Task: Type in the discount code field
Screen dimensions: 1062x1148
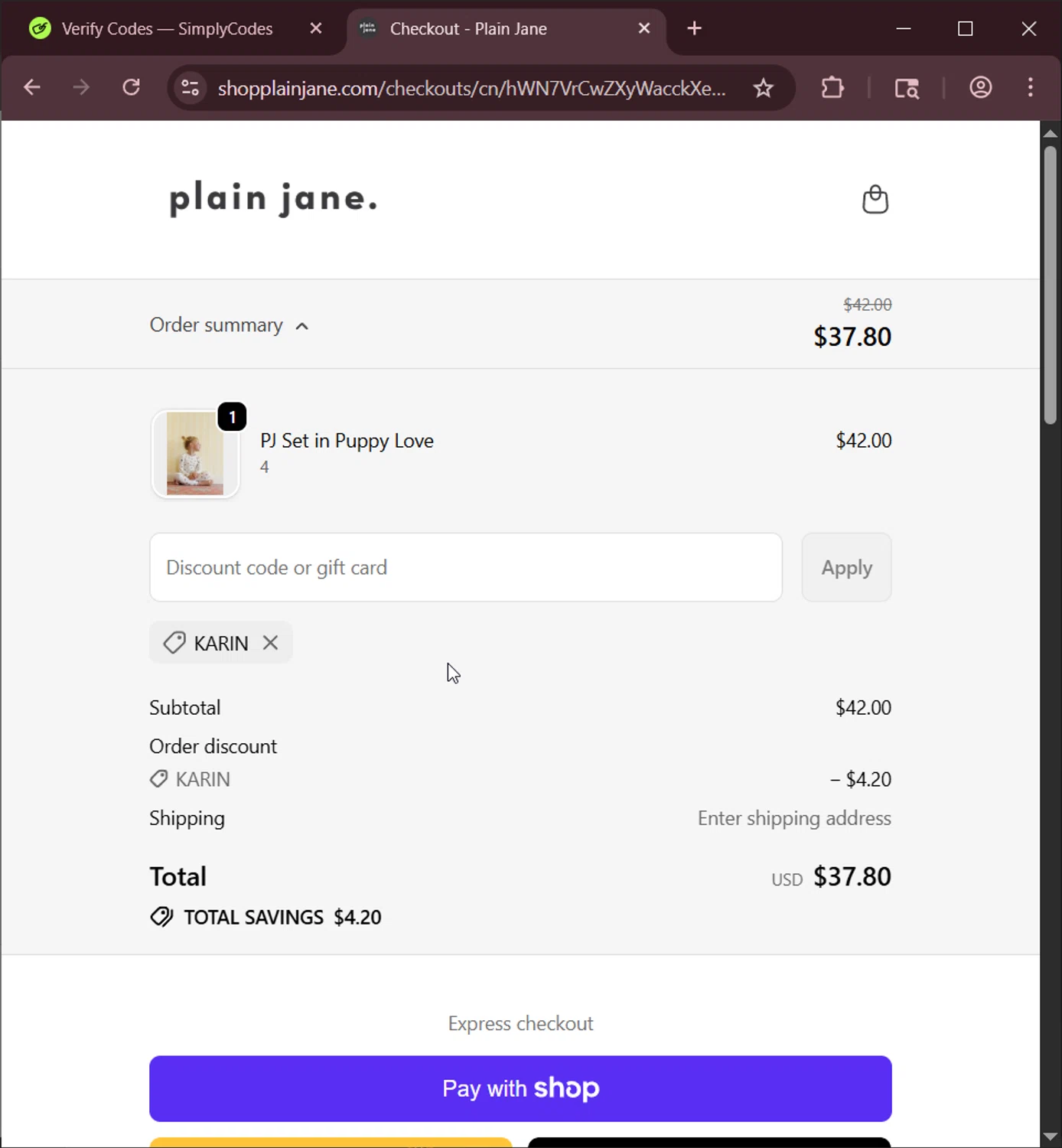Action: pyautogui.click(x=465, y=568)
